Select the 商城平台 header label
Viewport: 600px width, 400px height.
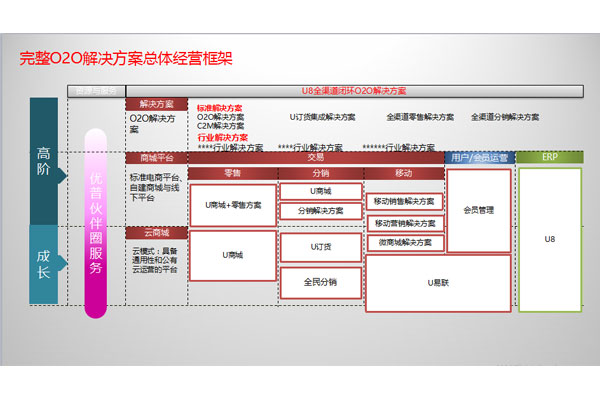click(x=157, y=158)
